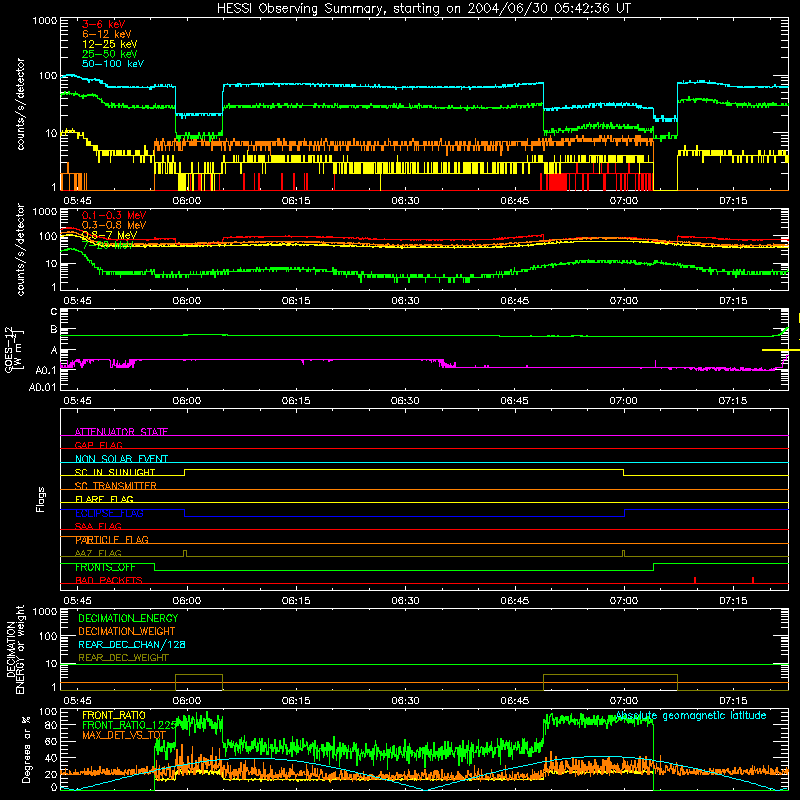Click the REAR_DEC_CHAN/128 legend label
Screen dimensions: 800x800
(x=132, y=644)
